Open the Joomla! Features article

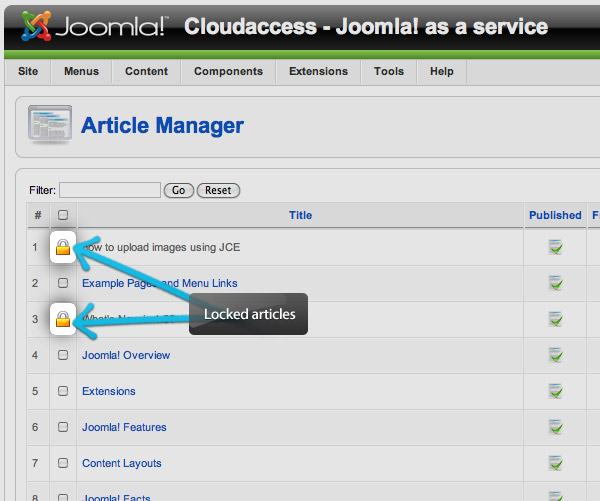(x=124, y=427)
